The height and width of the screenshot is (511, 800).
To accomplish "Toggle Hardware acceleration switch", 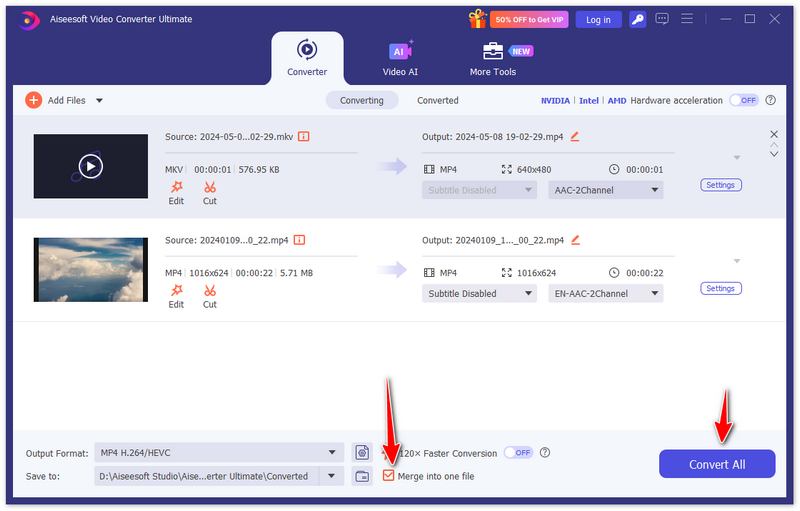I will (x=743, y=100).
